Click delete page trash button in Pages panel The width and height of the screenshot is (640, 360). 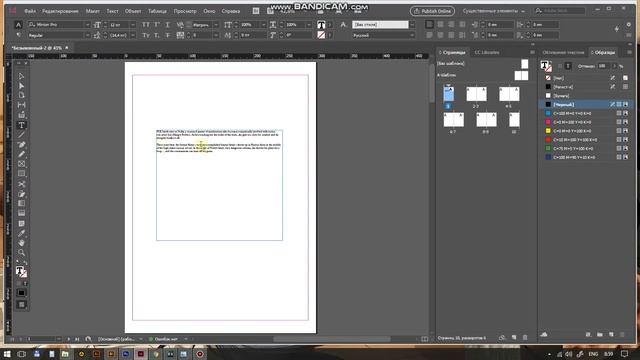click(x=525, y=338)
